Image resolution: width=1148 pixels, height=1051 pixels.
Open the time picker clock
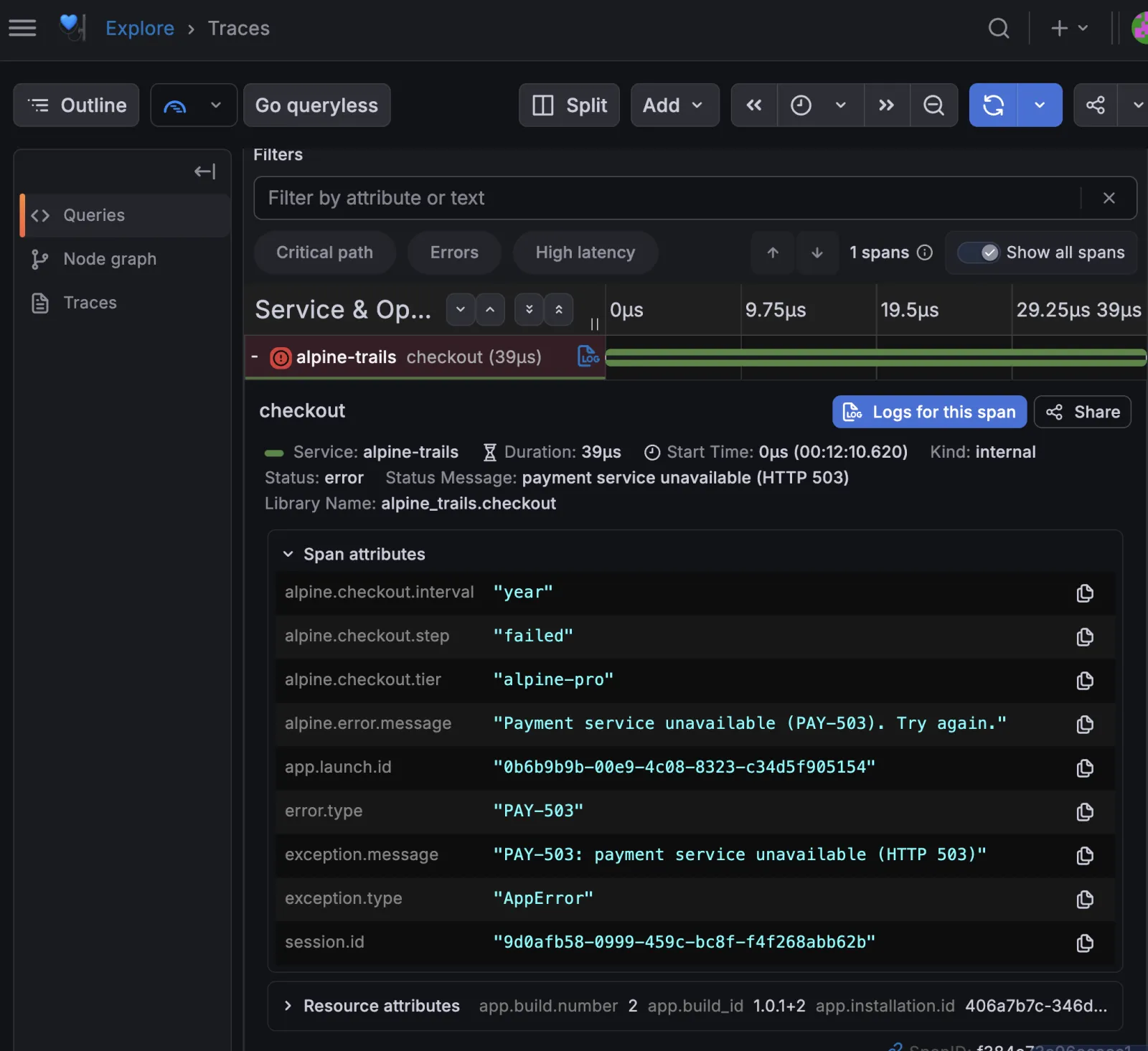click(x=820, y=105)
